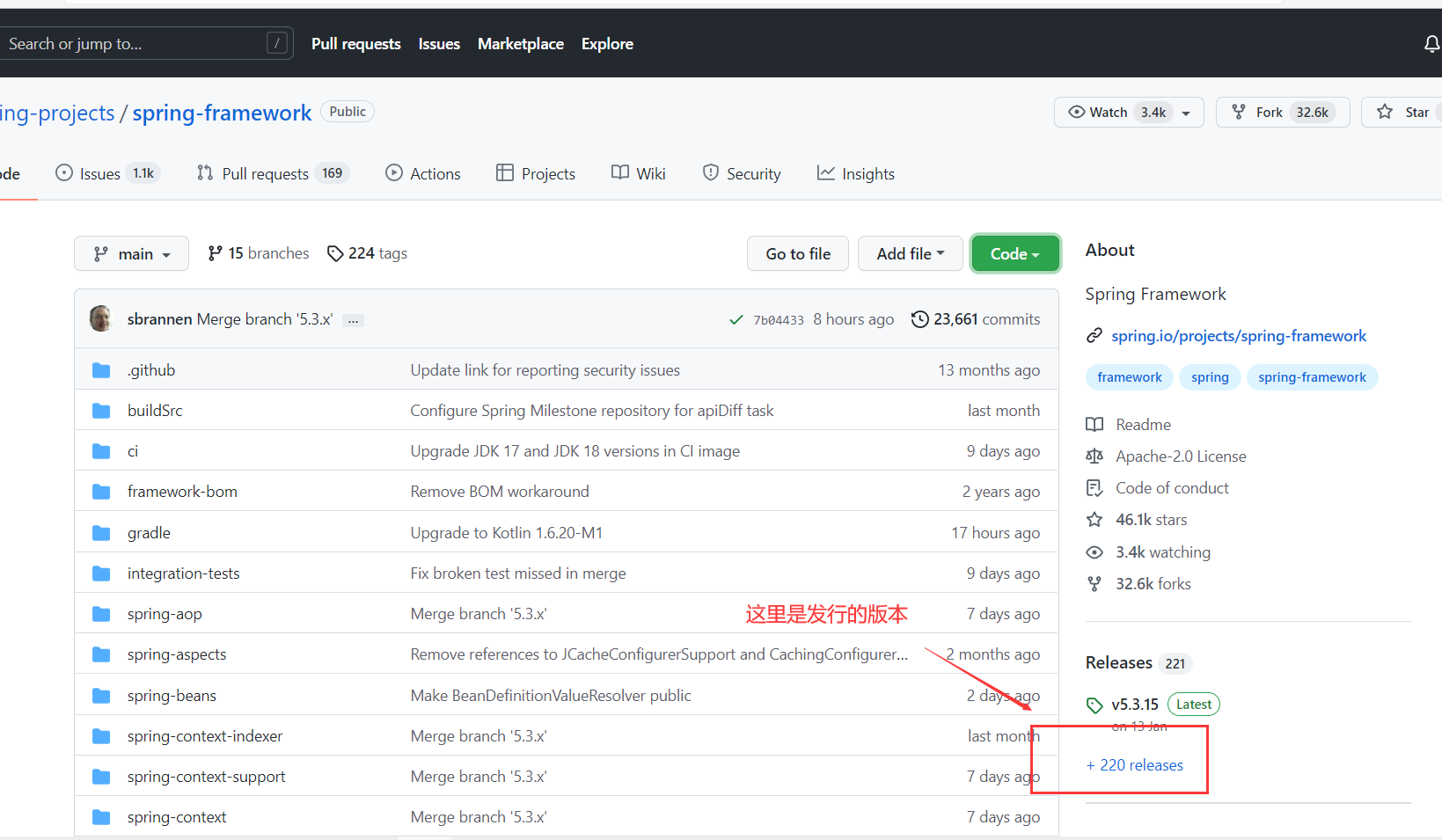Screen dimensions: 1442x840
Task: Click the integration-tests folder icon
Action: (x=101, y=573)
